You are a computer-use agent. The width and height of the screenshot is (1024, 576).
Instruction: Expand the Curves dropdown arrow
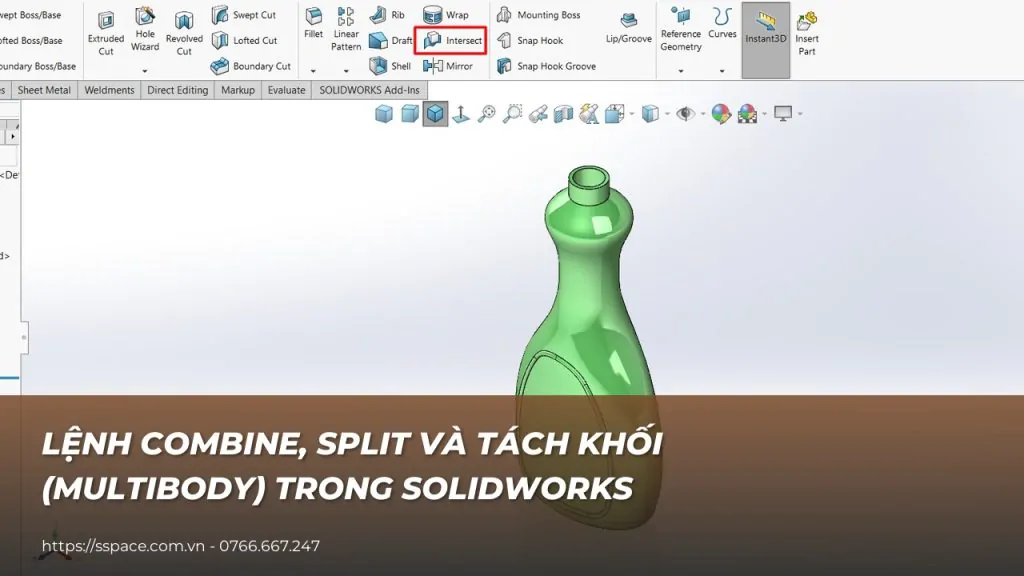coord(722,71)
